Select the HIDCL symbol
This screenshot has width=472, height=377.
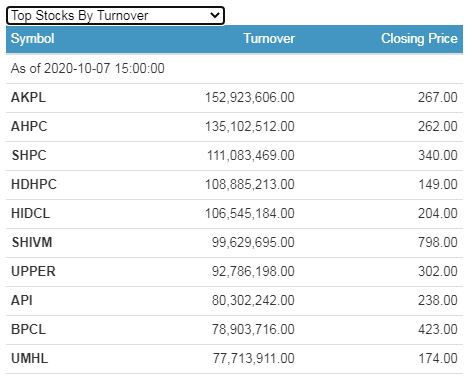click(x=31, y=214)
